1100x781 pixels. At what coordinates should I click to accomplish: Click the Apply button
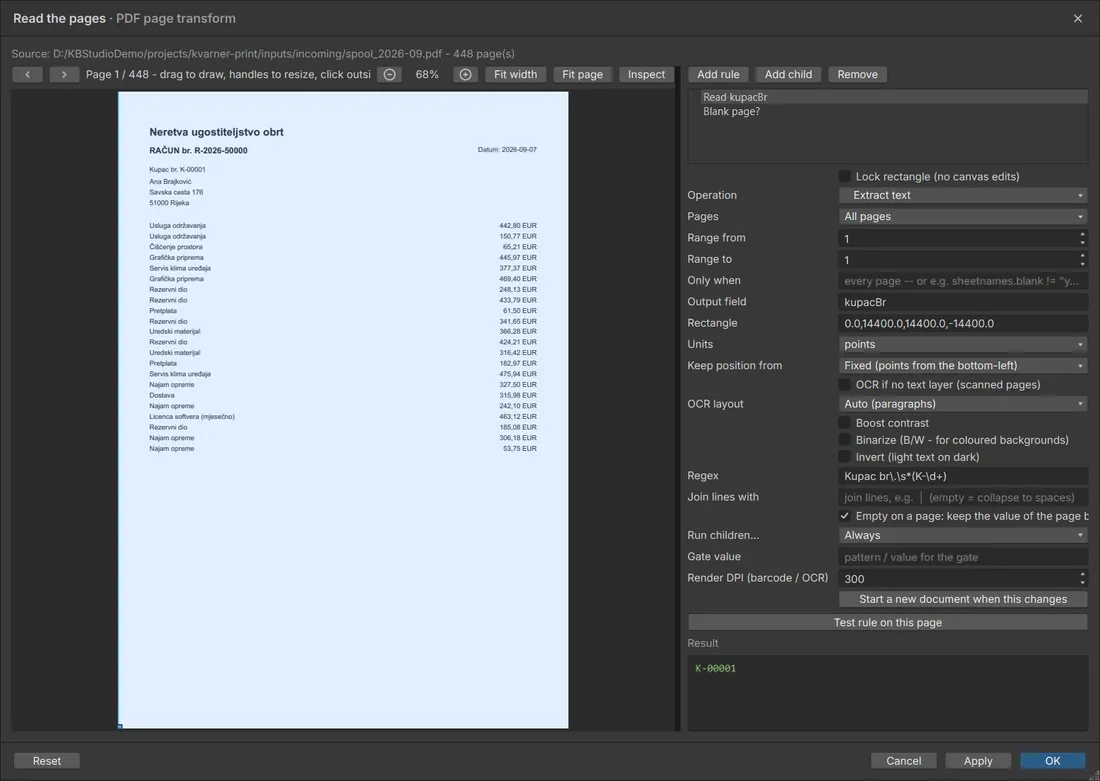point(978,761)
